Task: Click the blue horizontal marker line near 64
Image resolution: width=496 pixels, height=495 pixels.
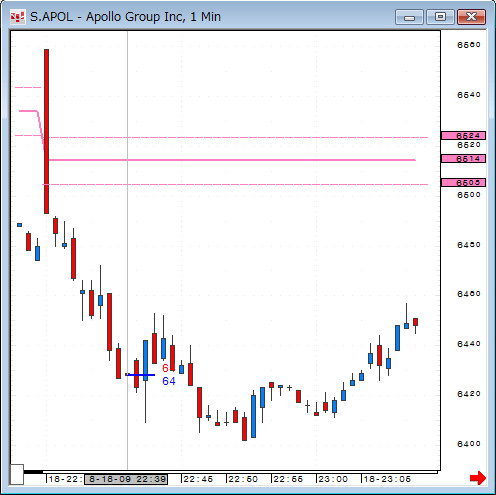Action: [x=140, y=375]
